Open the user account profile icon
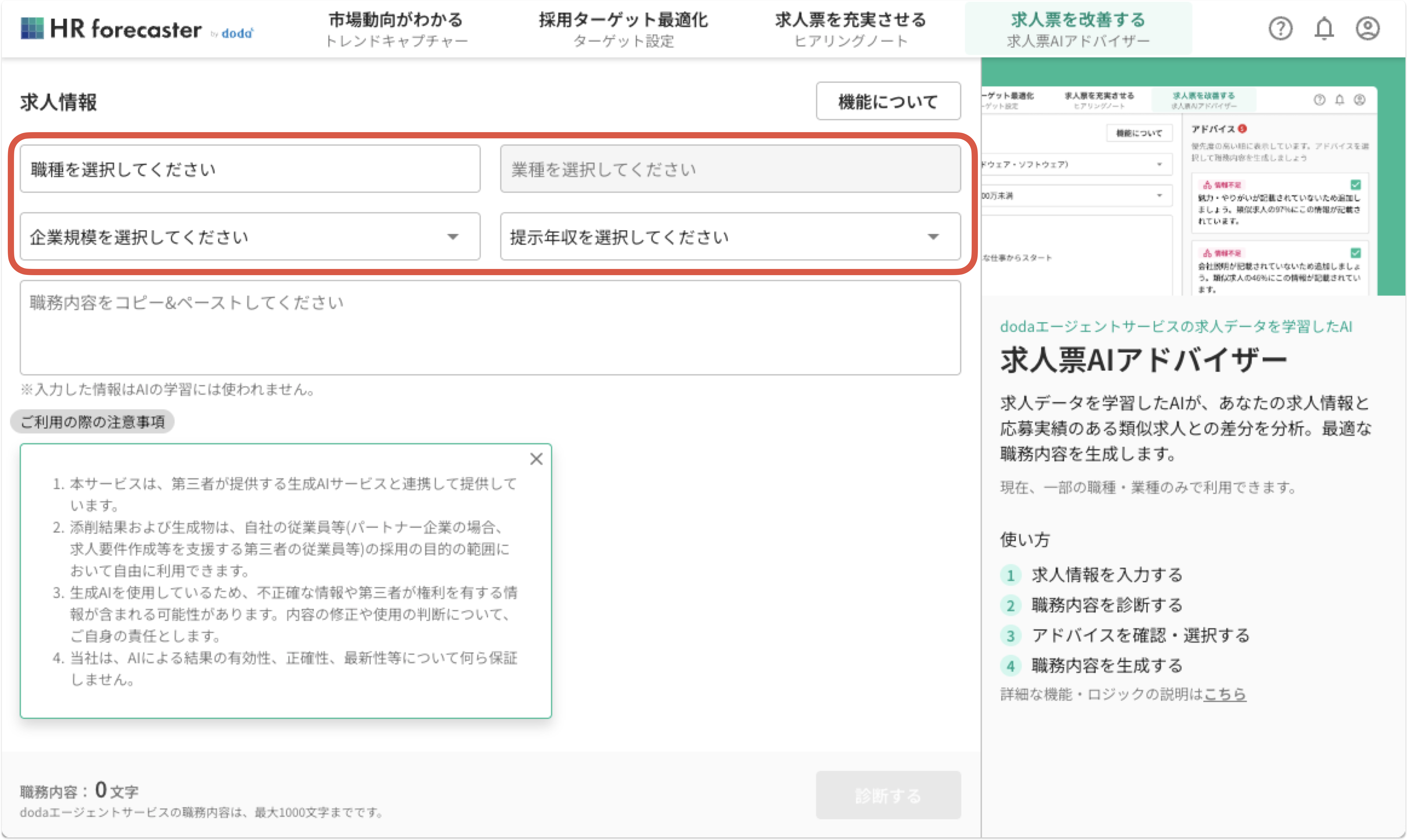Screen dimensions: 1407x840 coord(1367,28)
